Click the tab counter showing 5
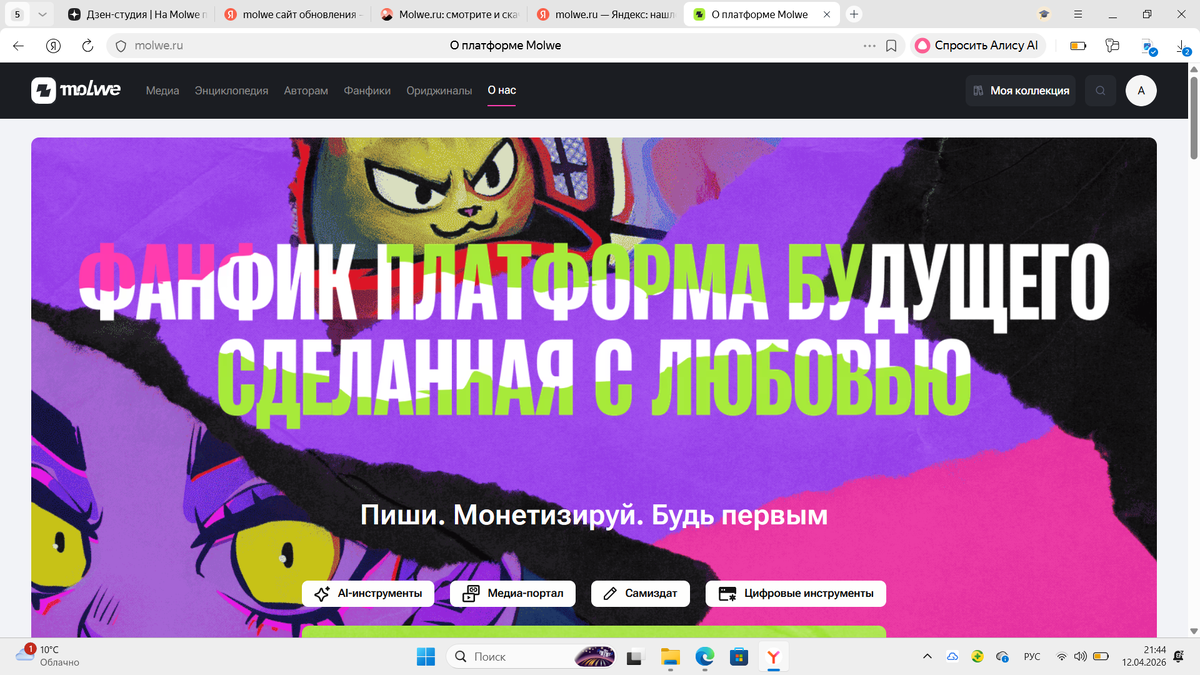Viewport: 1200px width, 675px height. (18, 14)
